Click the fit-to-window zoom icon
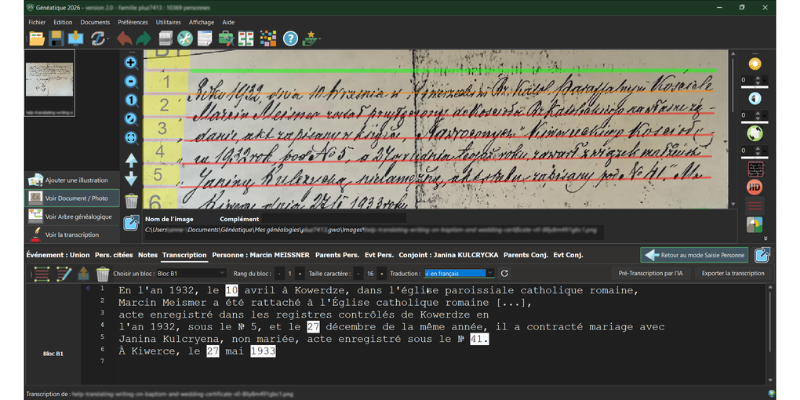Image resolution: width=800 pixels, height=400 pixels. tap(131, 137)
